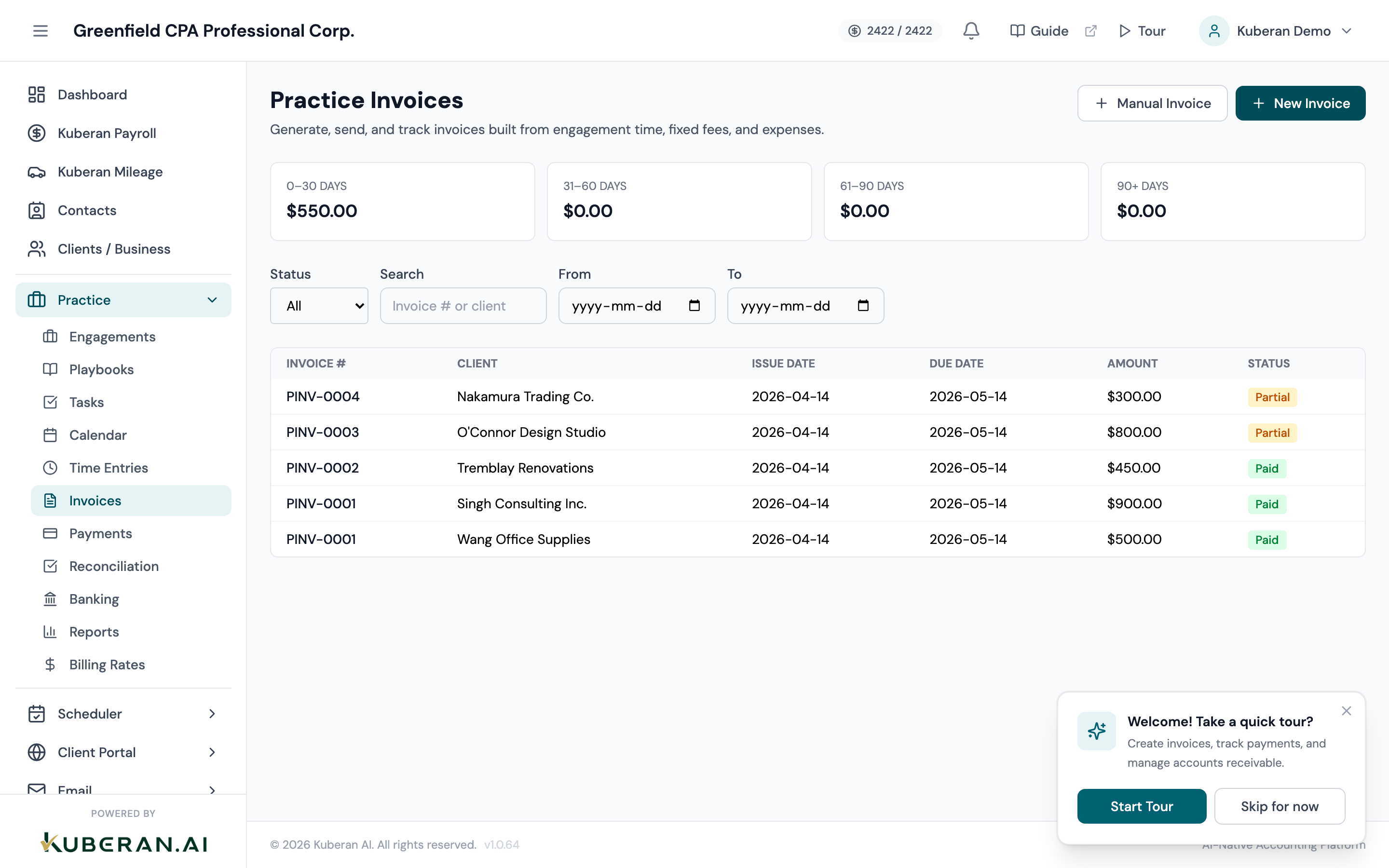The height and width of the screenshot is (868, 1389).
Task: Click the From date field
Action: [x=637, y=305]
